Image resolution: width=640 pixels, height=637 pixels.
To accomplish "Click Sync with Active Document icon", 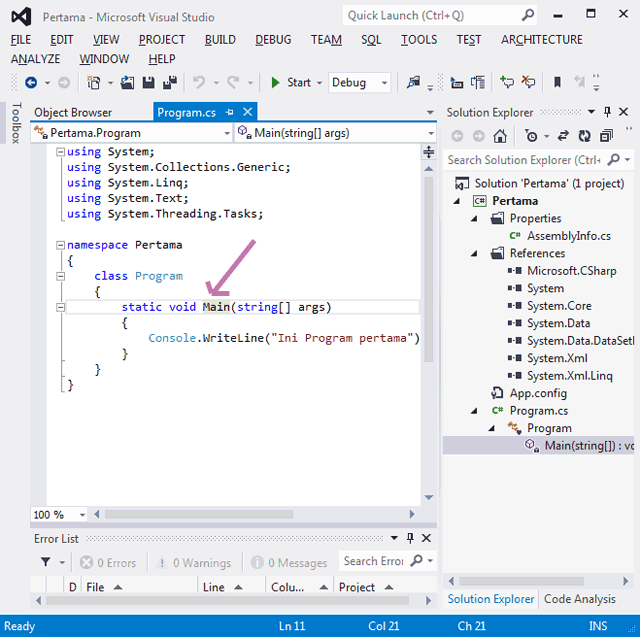I will (563, 136).
